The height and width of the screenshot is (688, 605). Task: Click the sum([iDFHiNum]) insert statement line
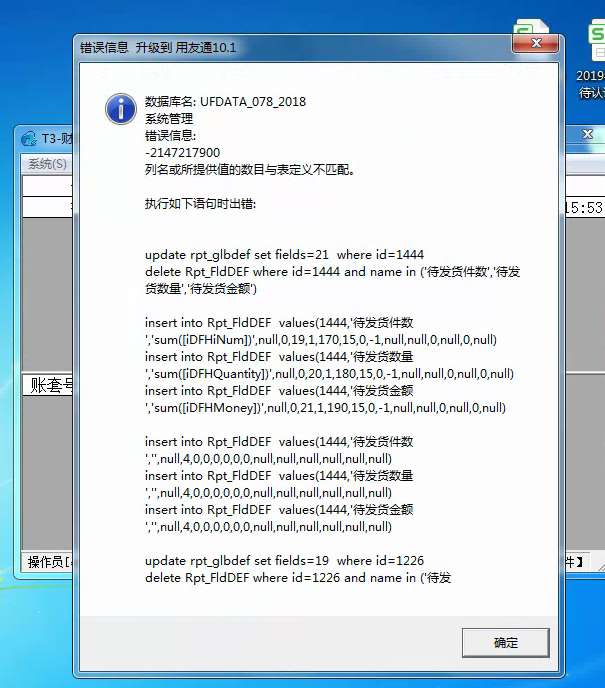coord(321,340)
